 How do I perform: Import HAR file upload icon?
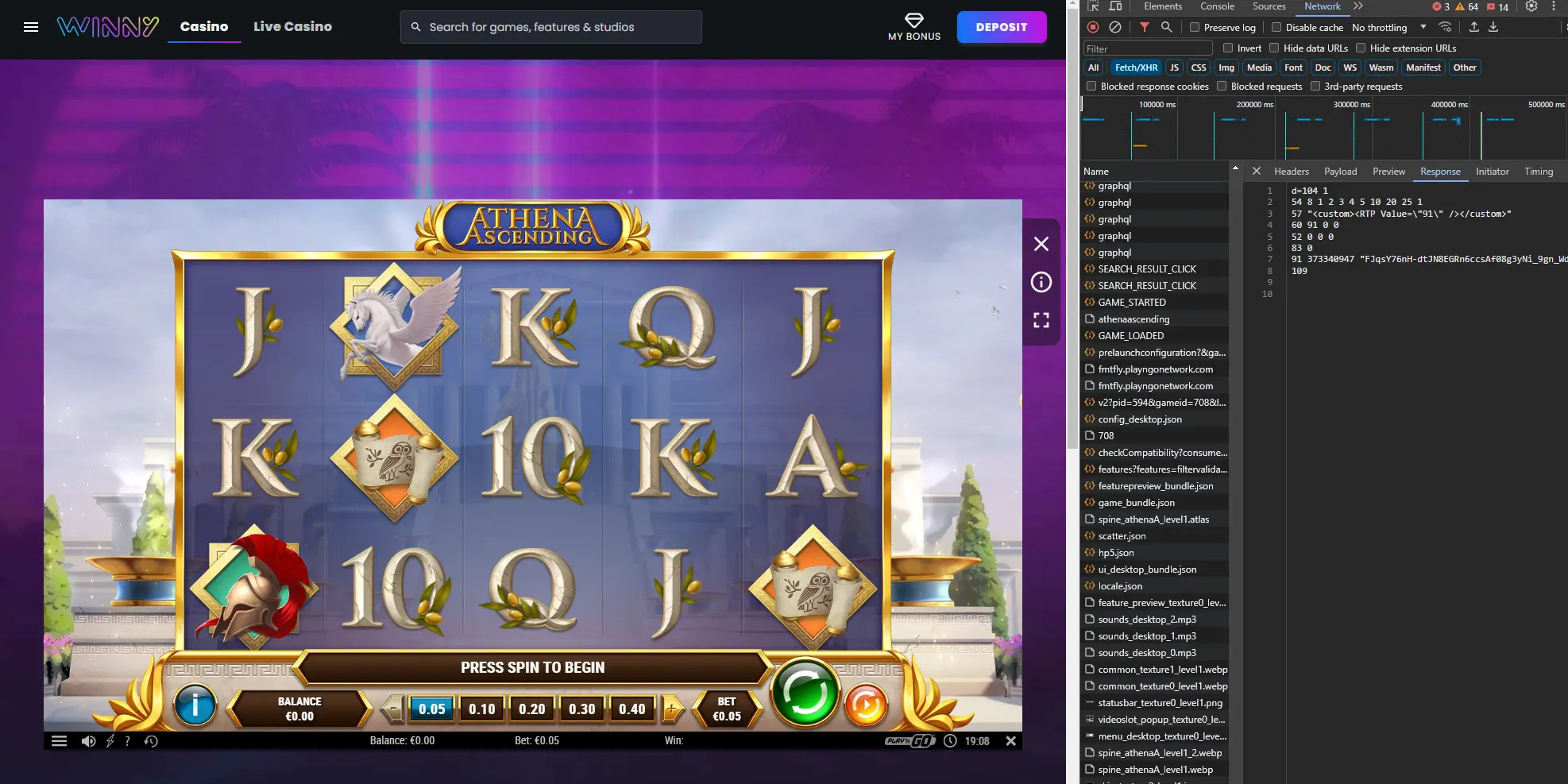click(x=1474, y=27)
